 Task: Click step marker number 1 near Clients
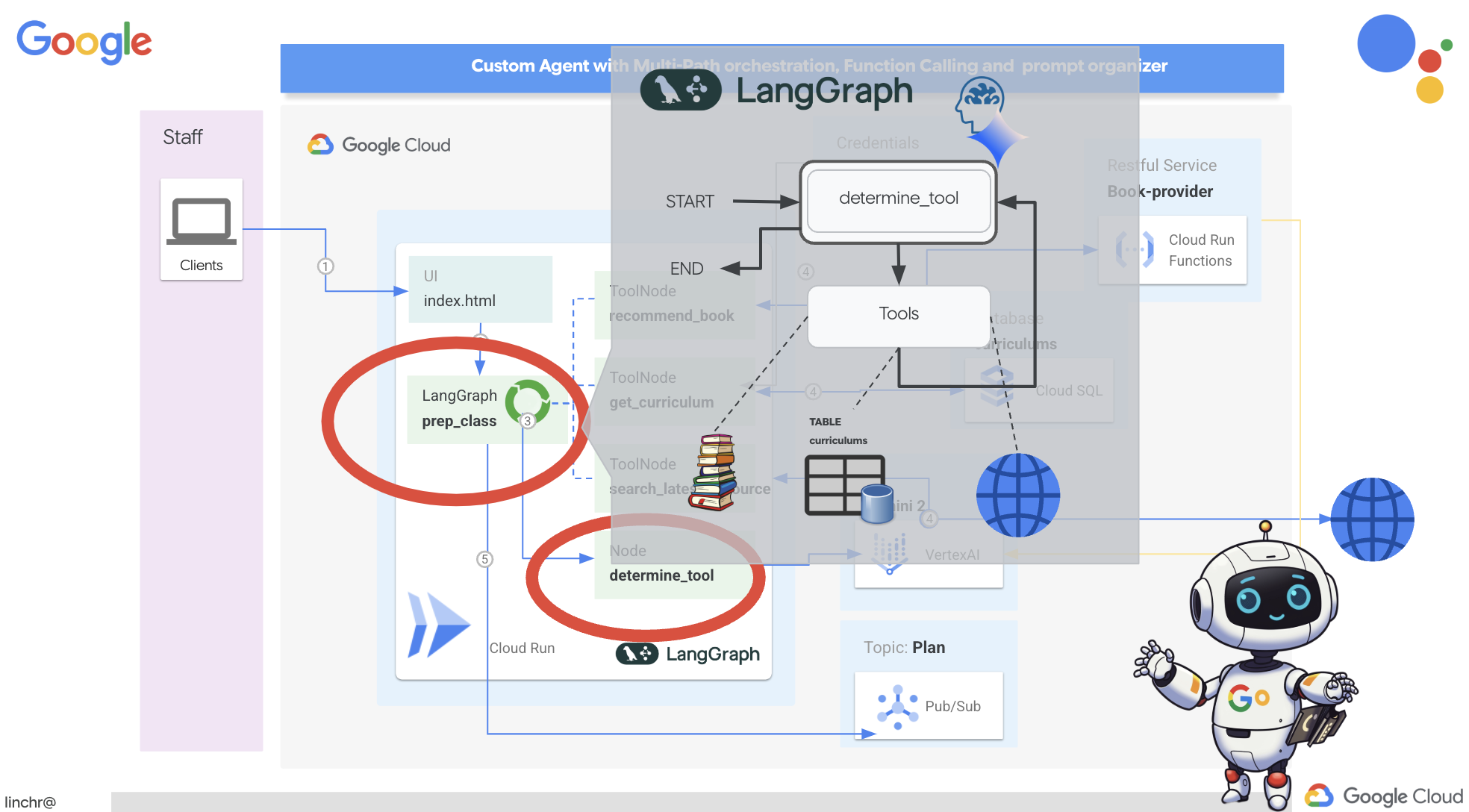pos(326,266)
